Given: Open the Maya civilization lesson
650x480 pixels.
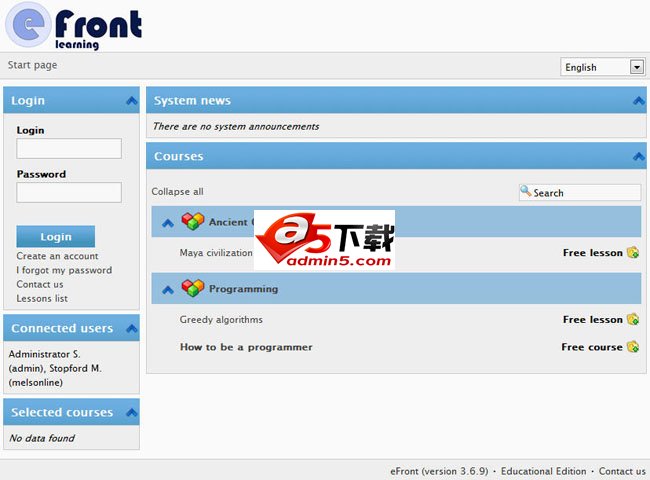Looking at the screenshot, I should 216,252.
